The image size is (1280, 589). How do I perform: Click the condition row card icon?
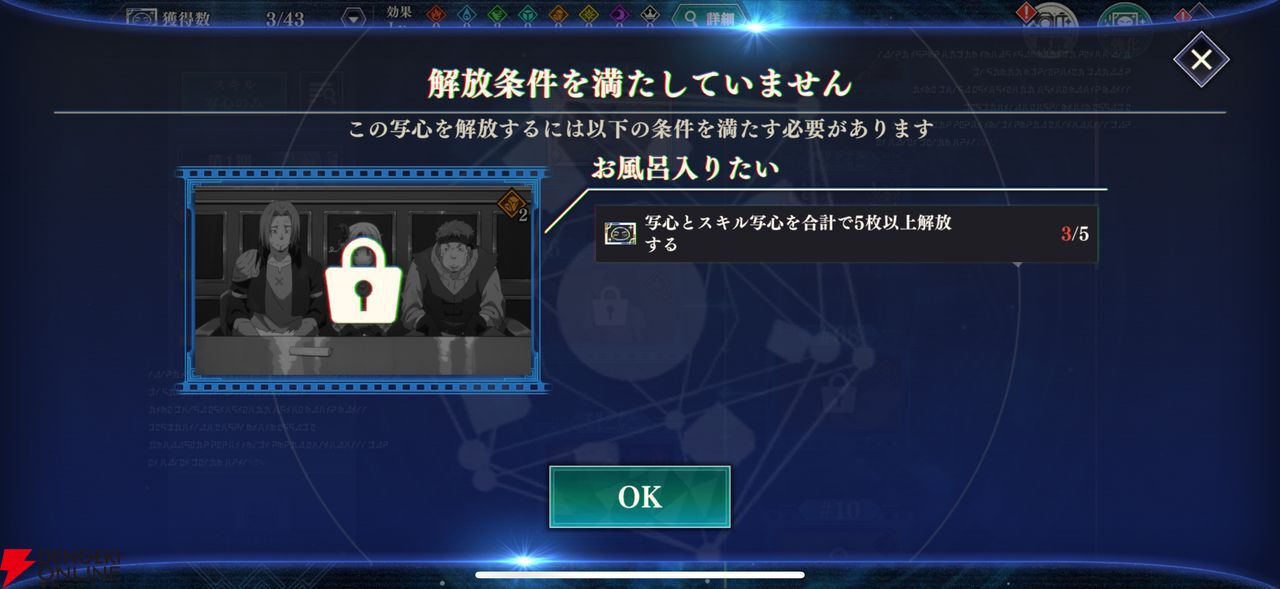tap(621, 234)
